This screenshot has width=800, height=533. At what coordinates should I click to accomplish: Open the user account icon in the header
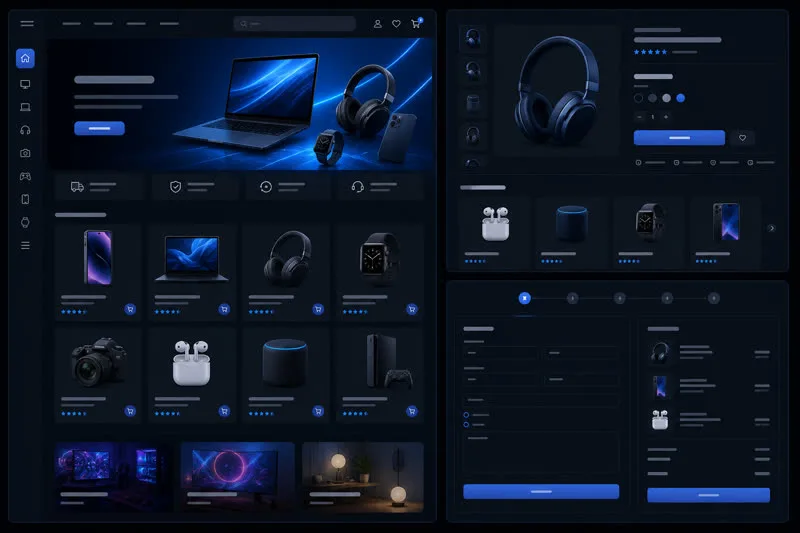[378, 23]
